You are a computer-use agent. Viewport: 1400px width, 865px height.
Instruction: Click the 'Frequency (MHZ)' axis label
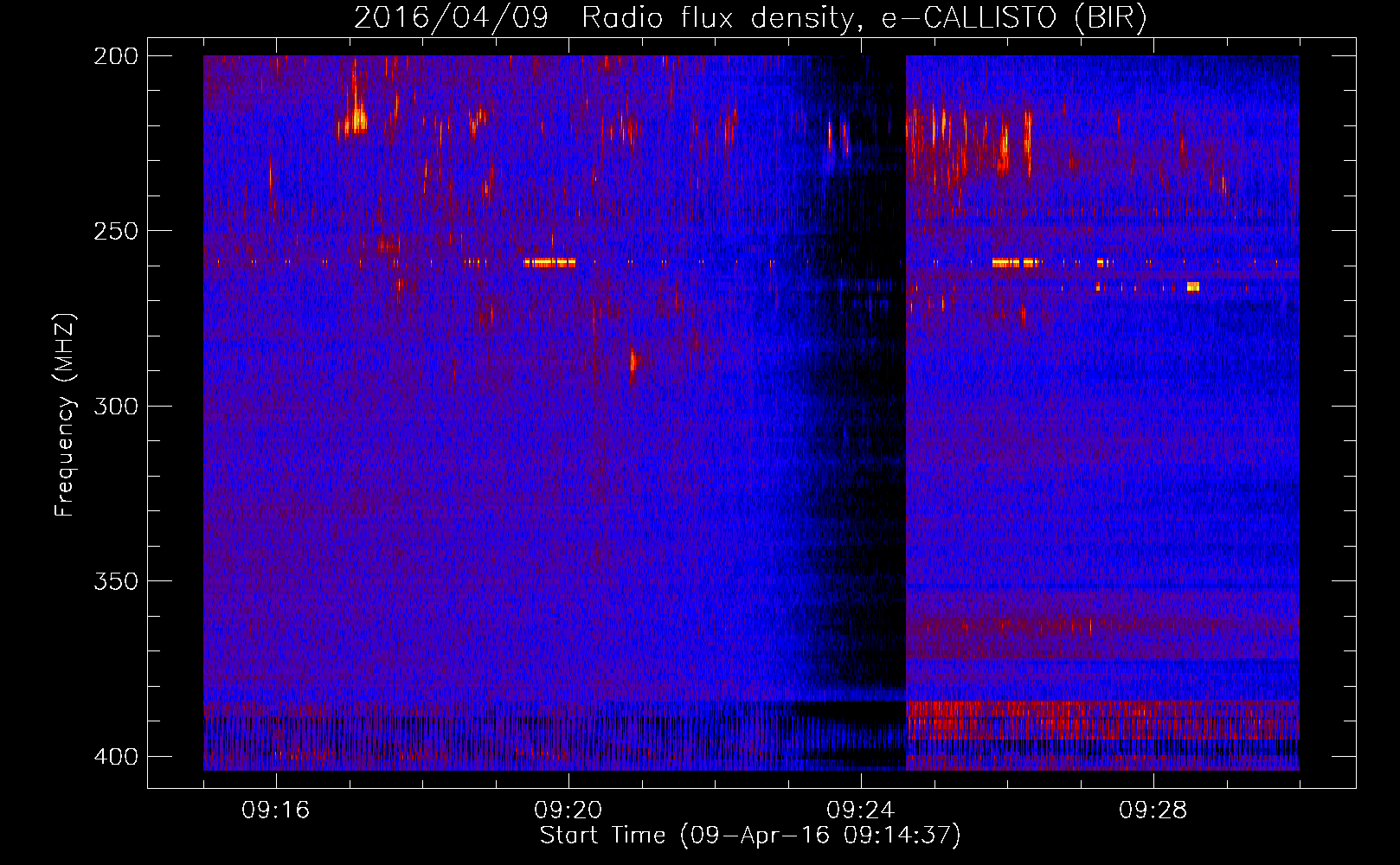tap(65, 414)
